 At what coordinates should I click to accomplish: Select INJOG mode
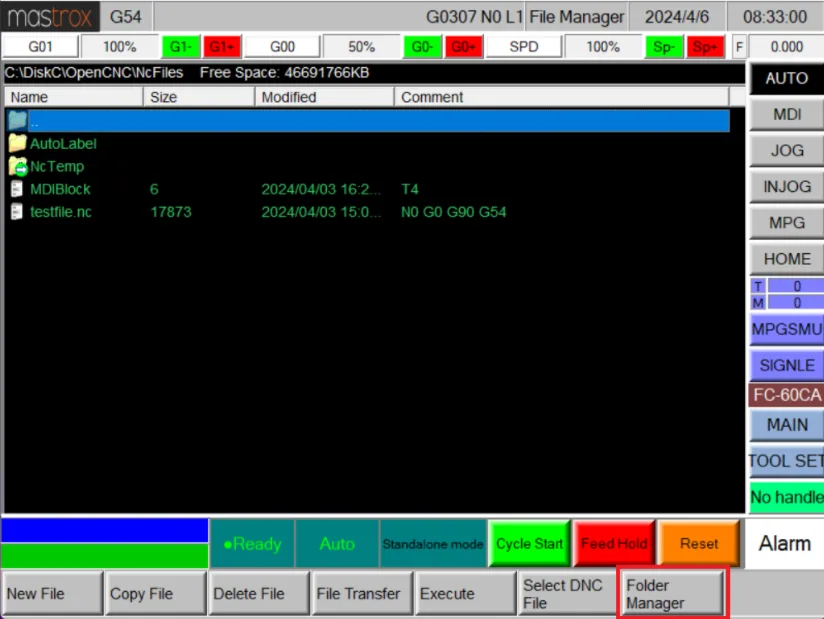[786, 187]
